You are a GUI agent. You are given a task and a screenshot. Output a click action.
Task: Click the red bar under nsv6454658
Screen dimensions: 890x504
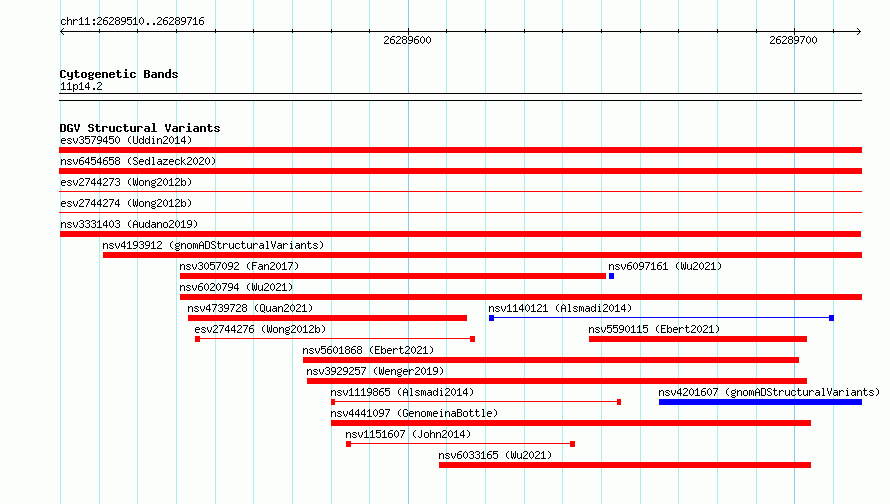[x=460, y=171]
